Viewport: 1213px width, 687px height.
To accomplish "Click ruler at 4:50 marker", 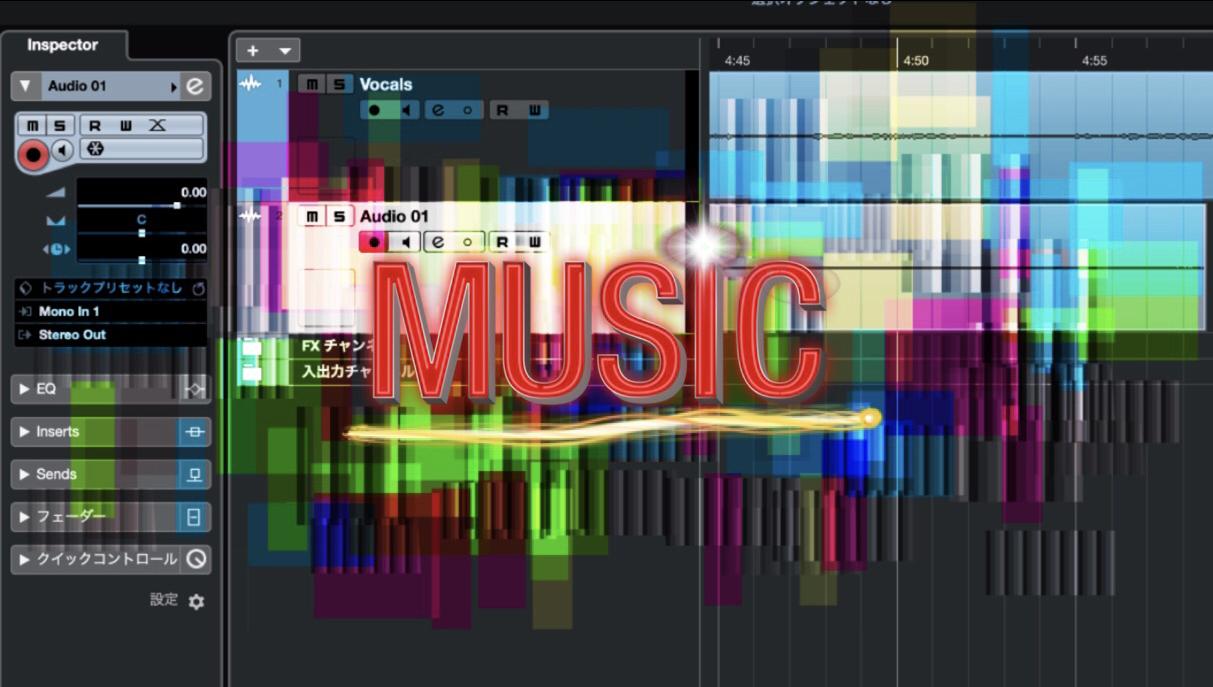I will pyautogui.click(x=916, y=60).
